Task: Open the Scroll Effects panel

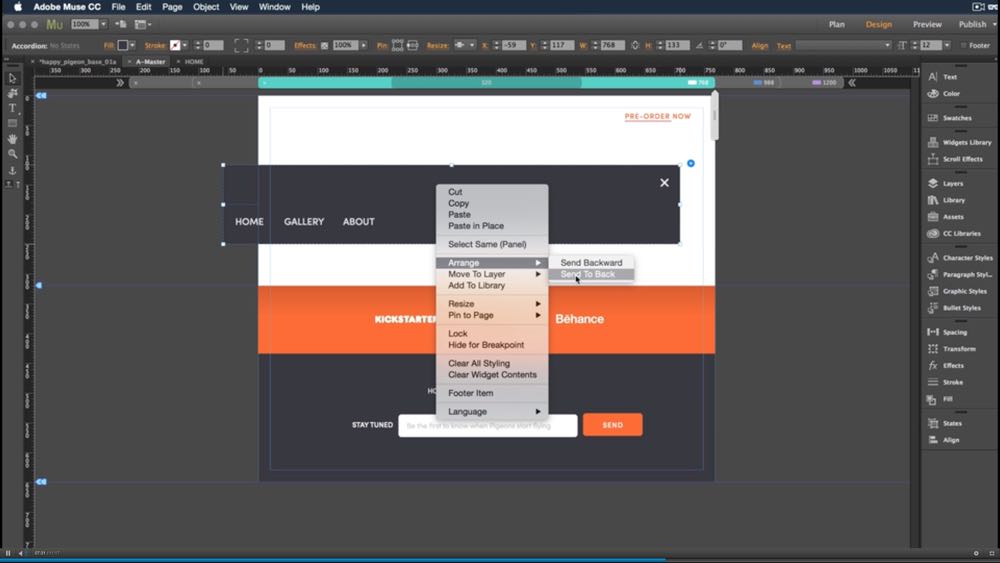Action: (x=955, y=159)
